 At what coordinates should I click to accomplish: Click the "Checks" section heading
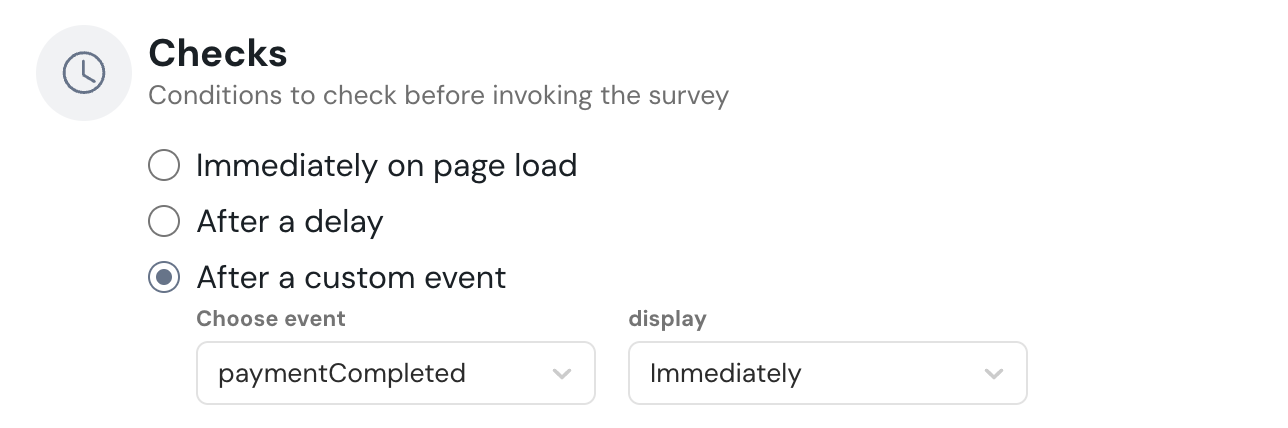218,54
